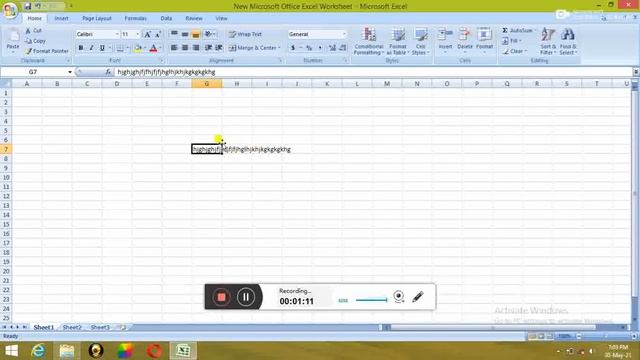Open Format as Table gallery
640x360 pixels.
tap(397, 41)
